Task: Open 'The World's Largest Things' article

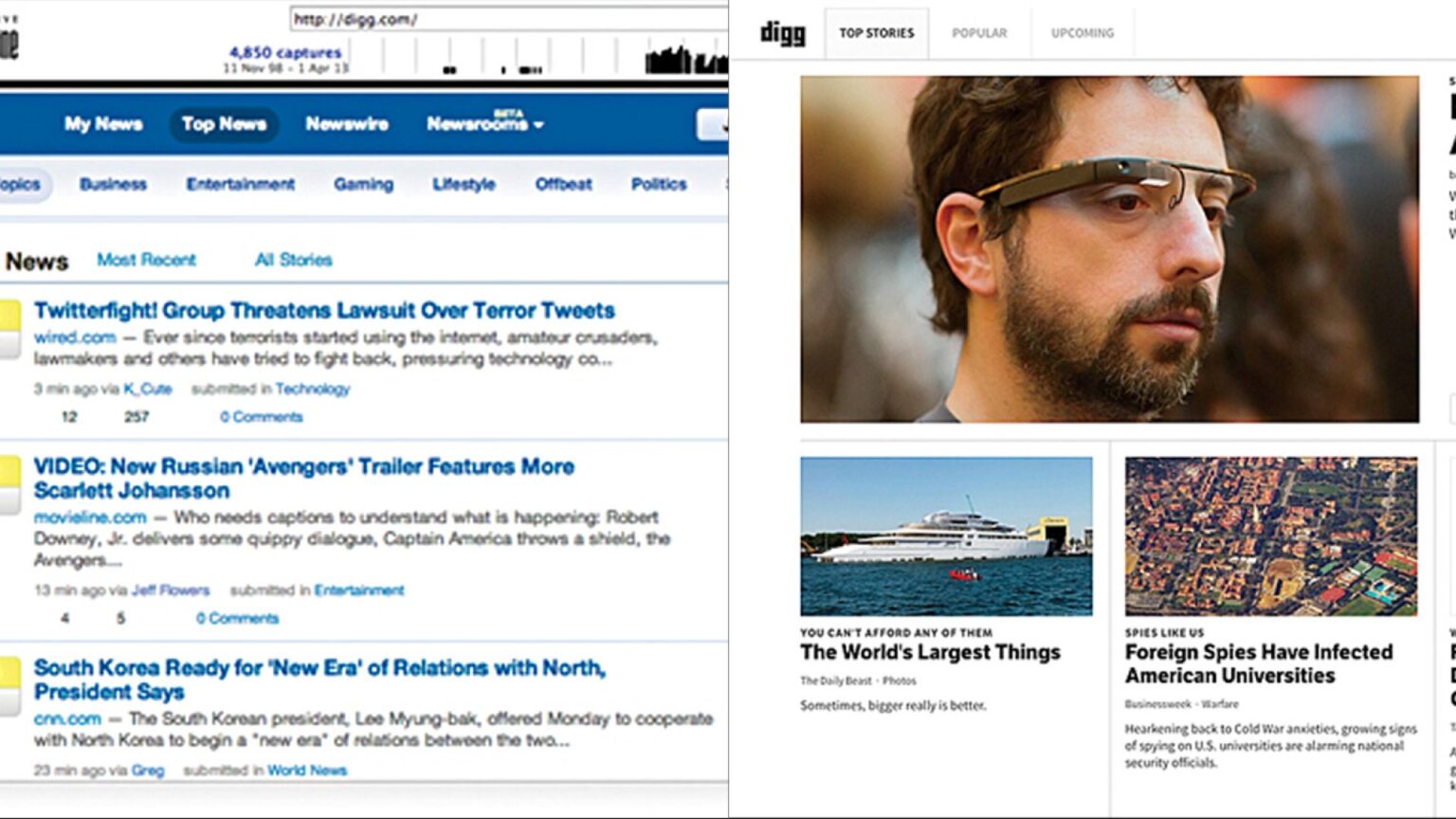Action: pyautogui.click(x=930, y=652)
